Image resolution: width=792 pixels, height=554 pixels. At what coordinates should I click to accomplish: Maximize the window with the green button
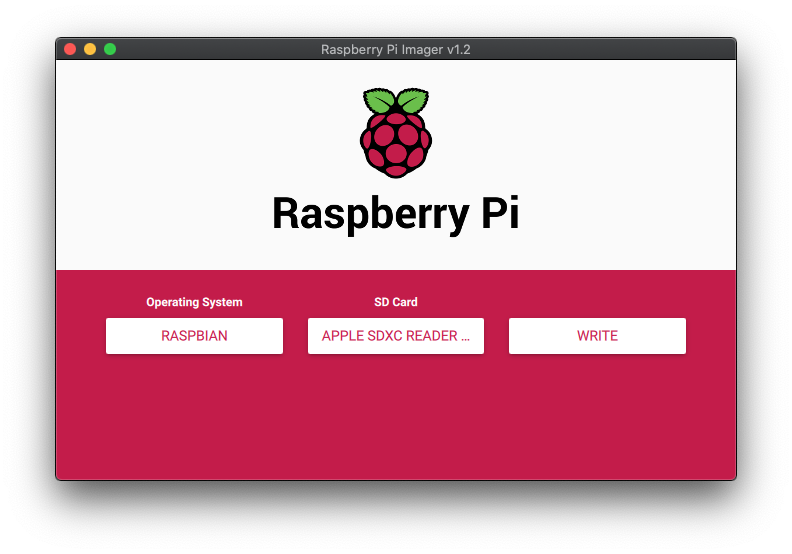point(110,49)
